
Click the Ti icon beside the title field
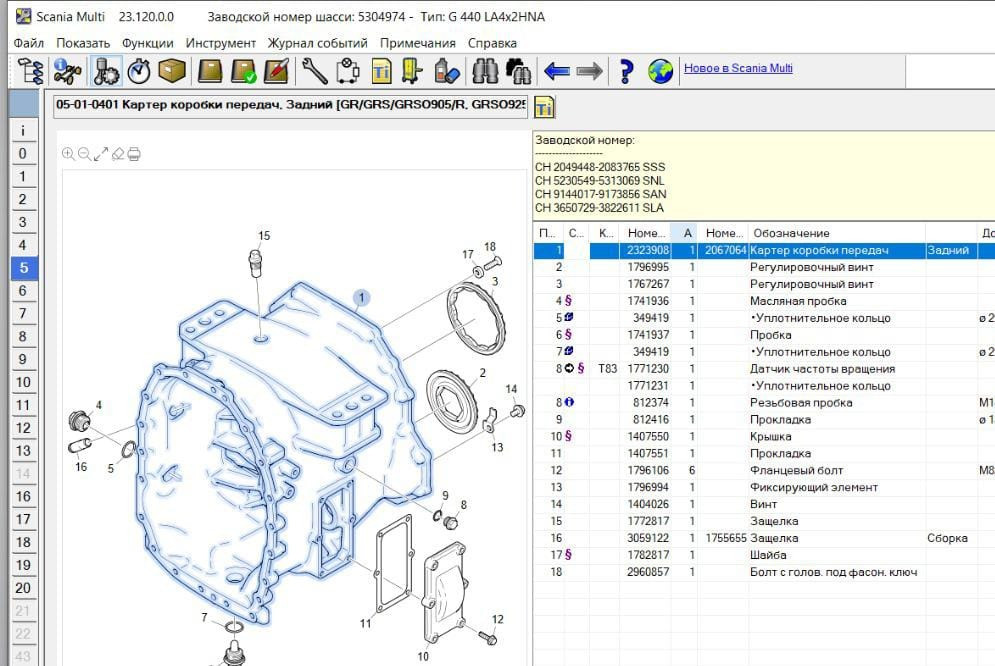(x=544, y=107)
